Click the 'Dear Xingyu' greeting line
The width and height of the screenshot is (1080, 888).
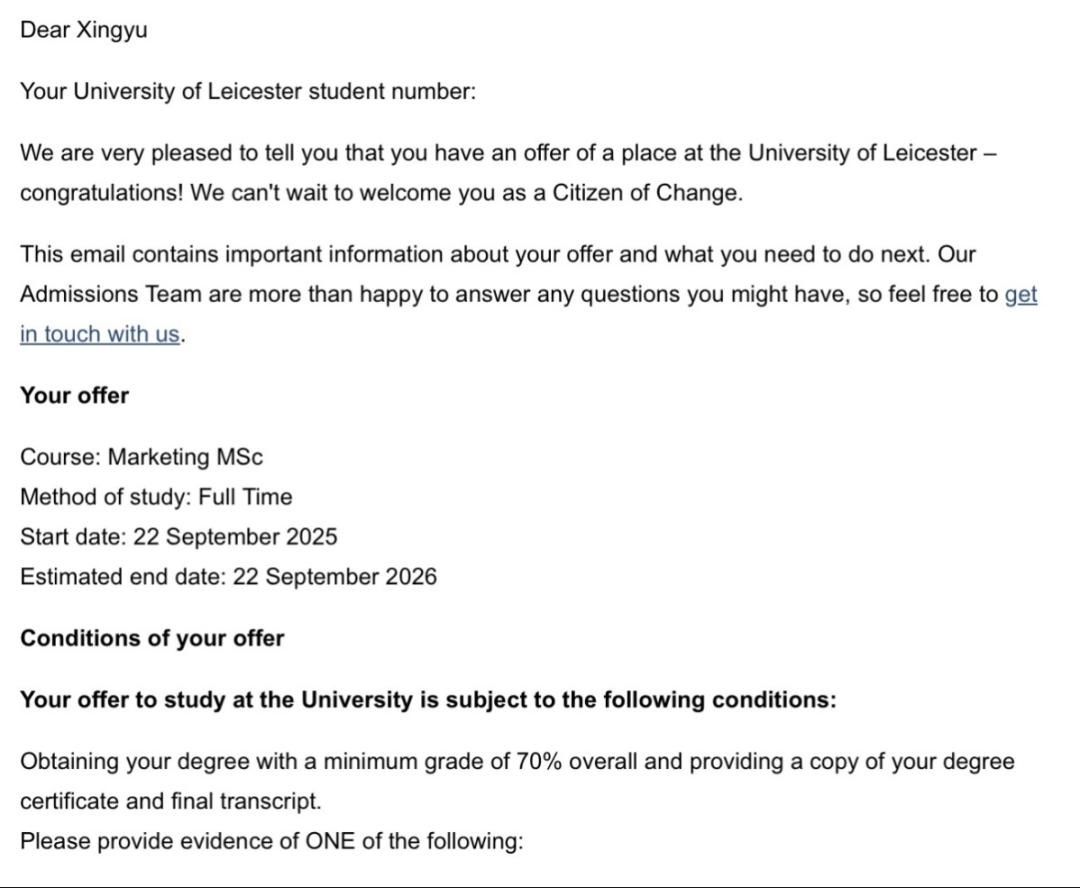(84, 30)
